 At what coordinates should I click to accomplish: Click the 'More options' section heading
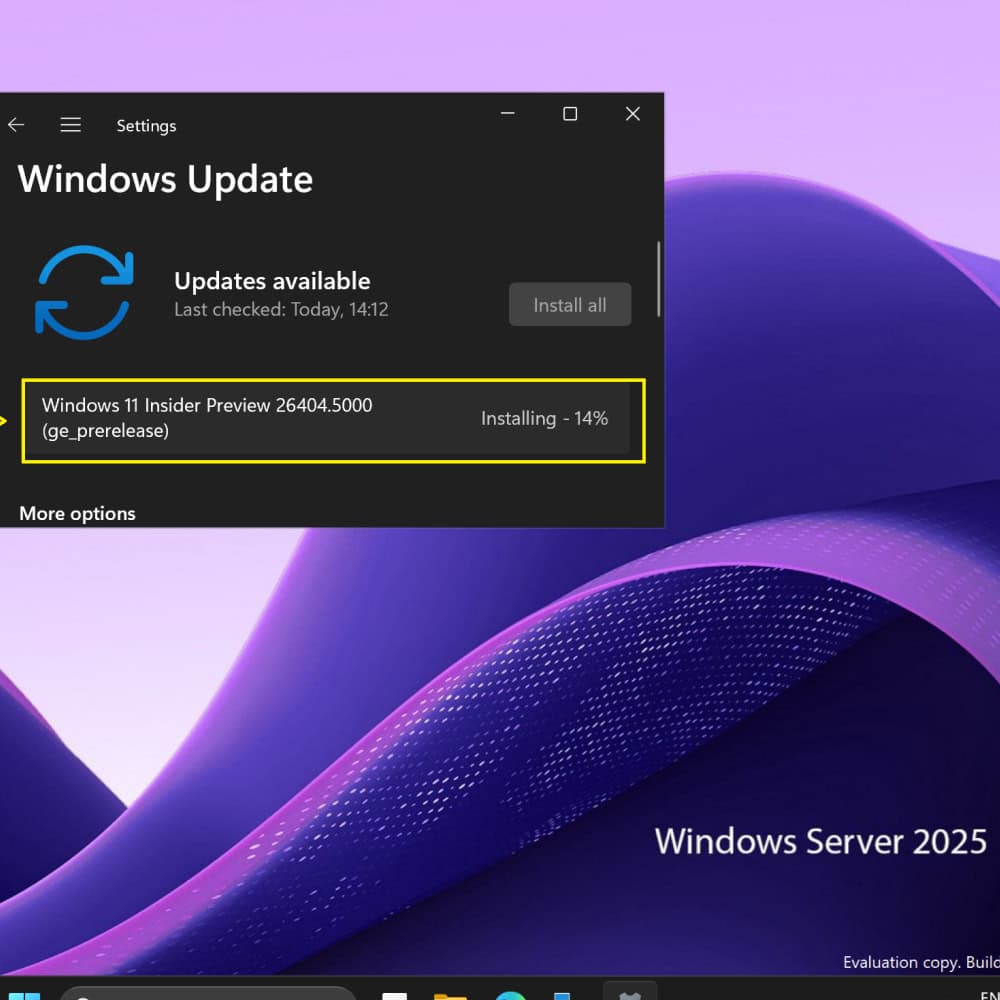[77, 513]
